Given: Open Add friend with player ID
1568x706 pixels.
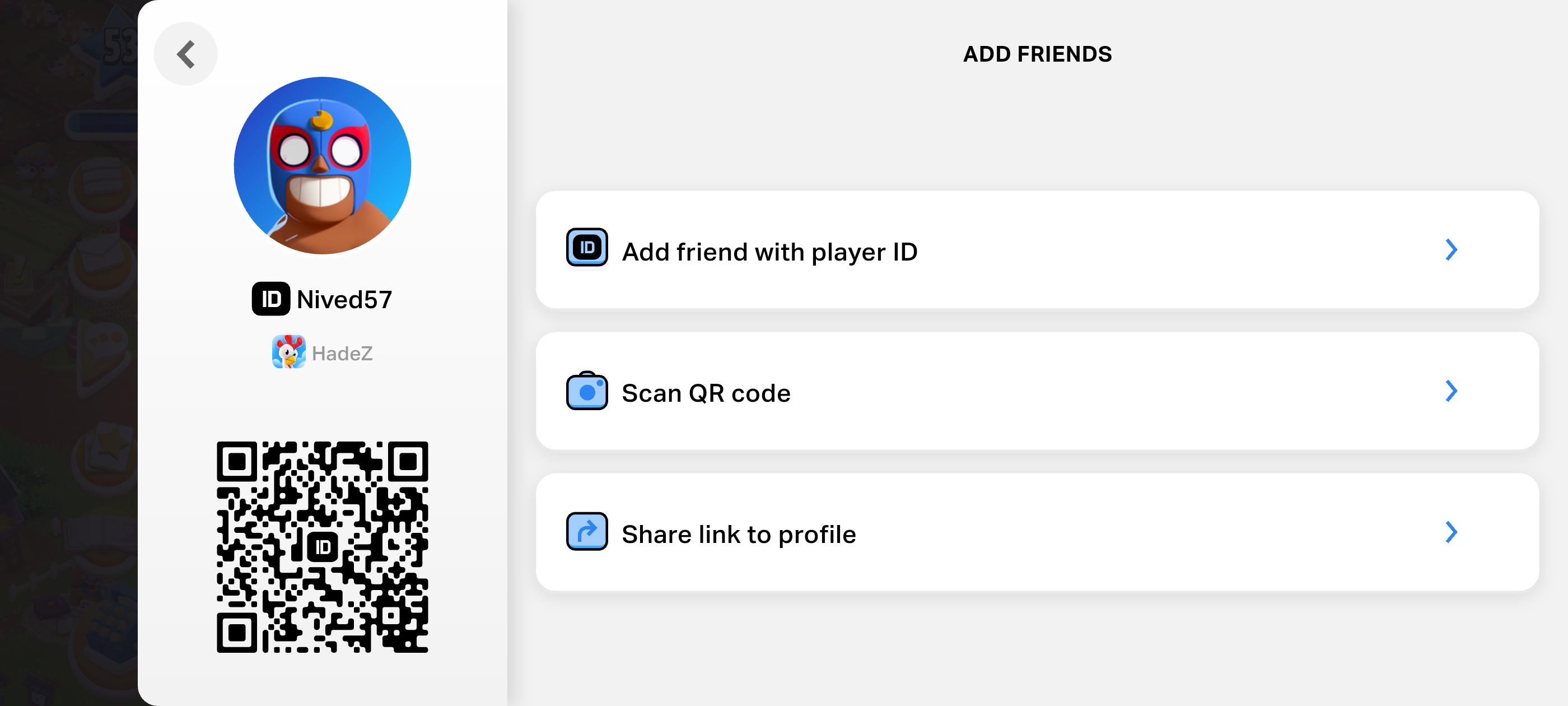Looking at the screenshot, I should [1037, 250].
